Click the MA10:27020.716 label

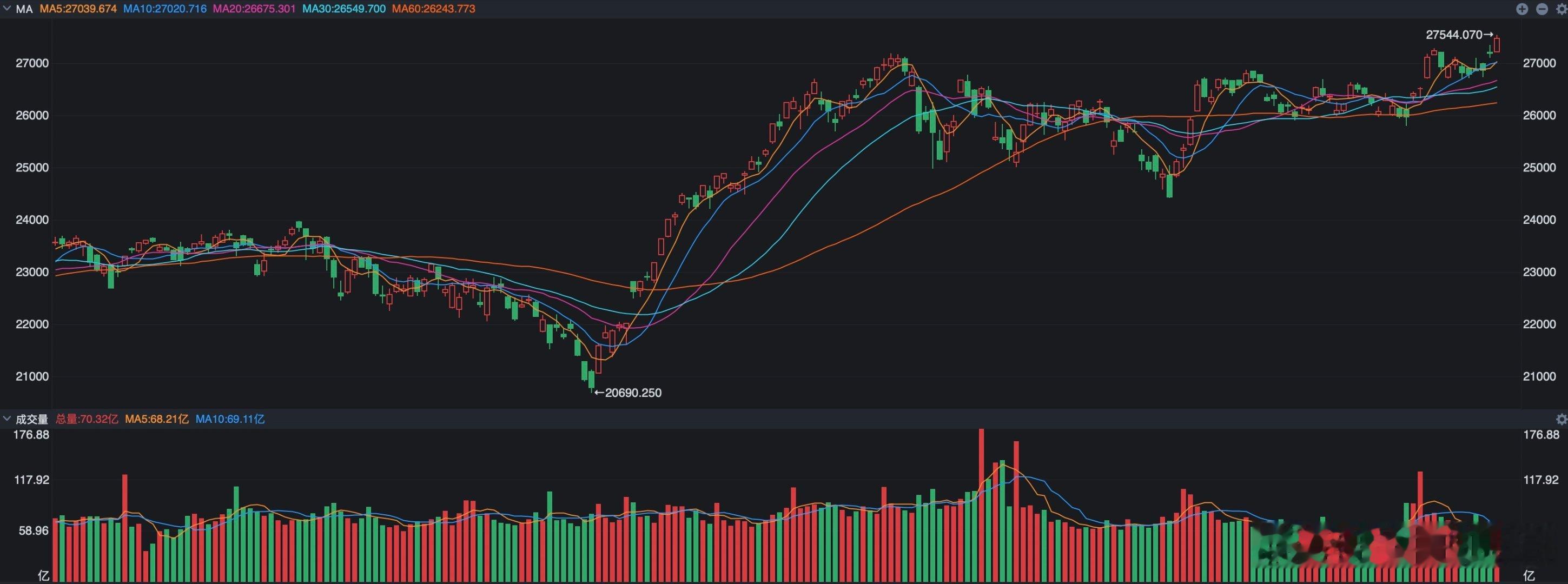(164, 9)
